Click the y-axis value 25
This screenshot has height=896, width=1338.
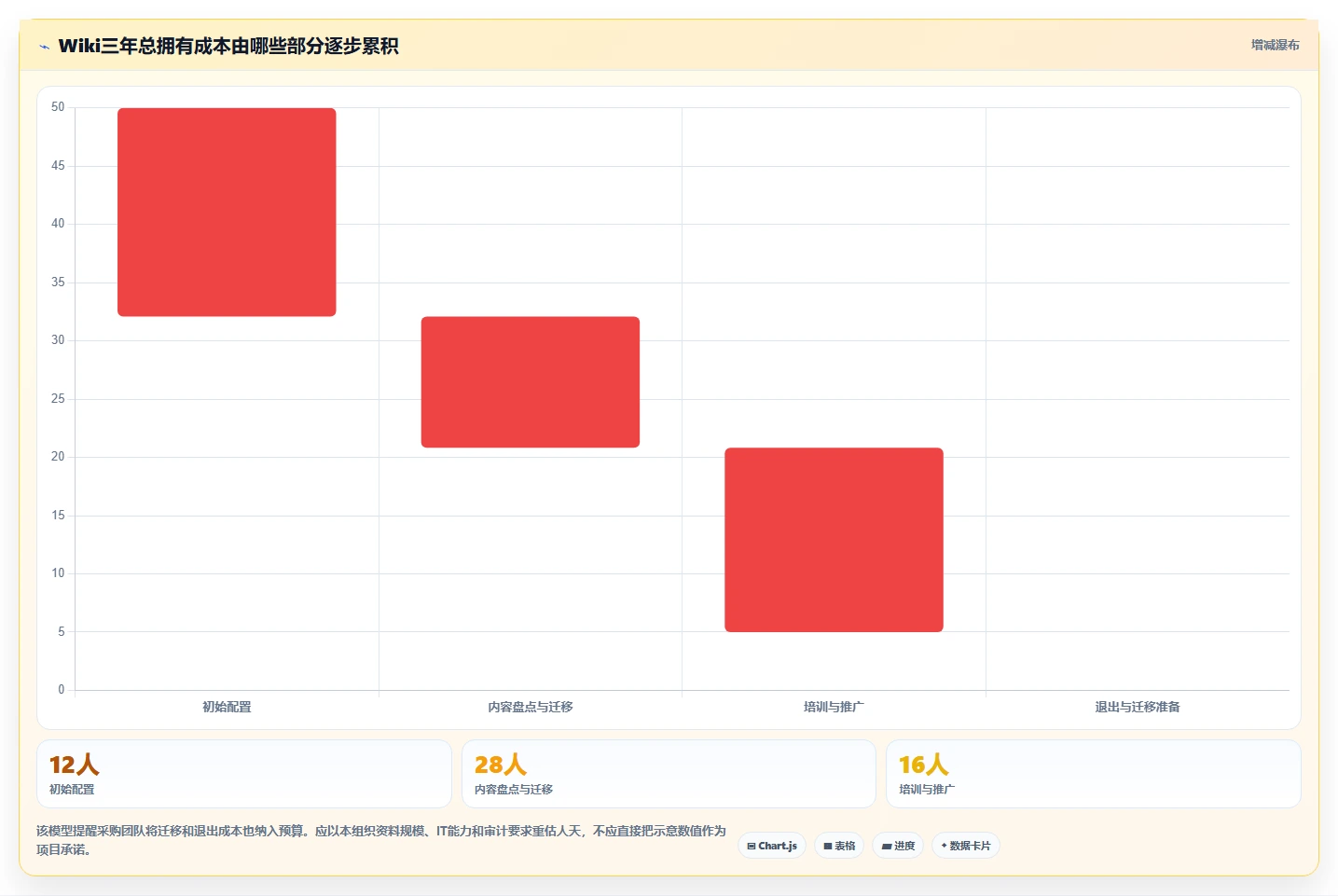point(58,399)
